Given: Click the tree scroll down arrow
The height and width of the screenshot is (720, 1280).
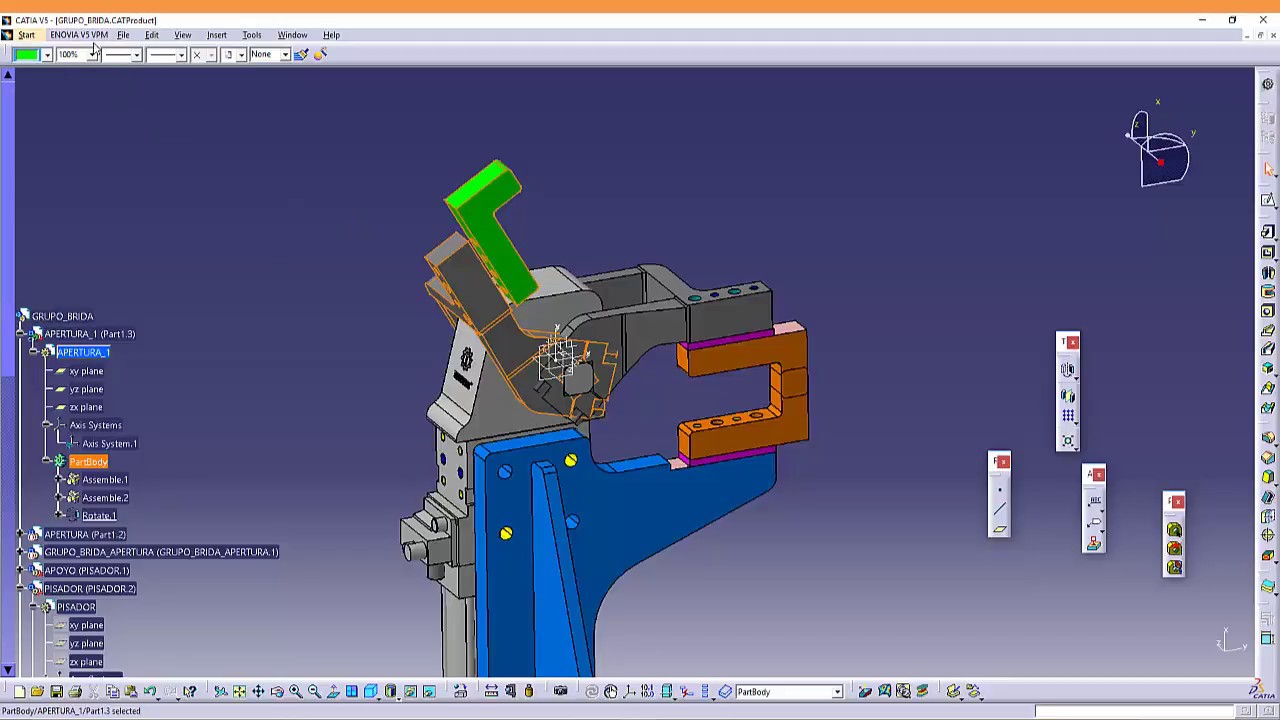Looking at the screenshot, I should pyautogui.click(x=8, y=670).
